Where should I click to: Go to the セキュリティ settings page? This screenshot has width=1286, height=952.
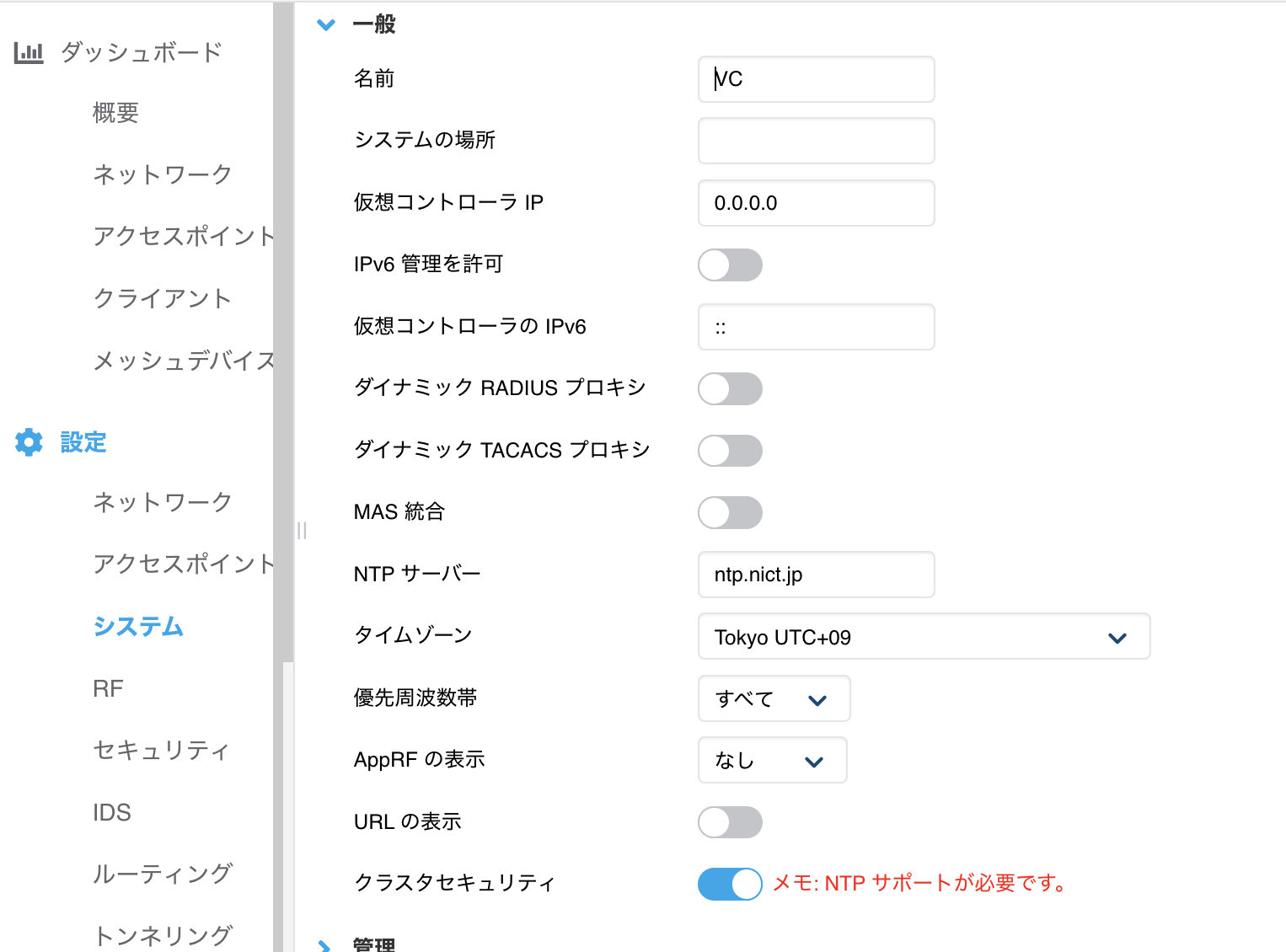[x=161, y=750]
